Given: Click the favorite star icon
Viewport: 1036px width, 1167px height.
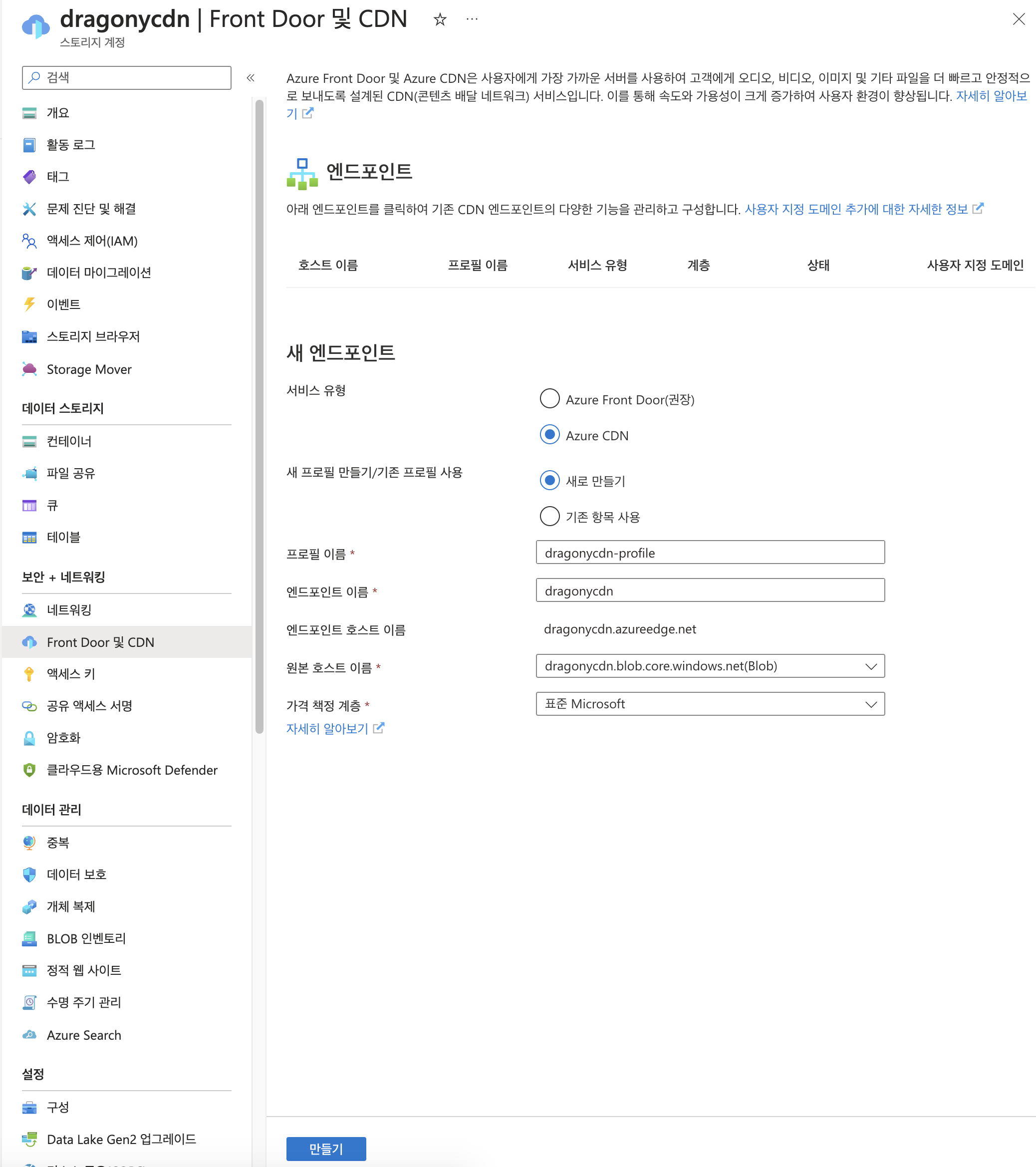Looking at the screenshot, I should click(440, 20).
